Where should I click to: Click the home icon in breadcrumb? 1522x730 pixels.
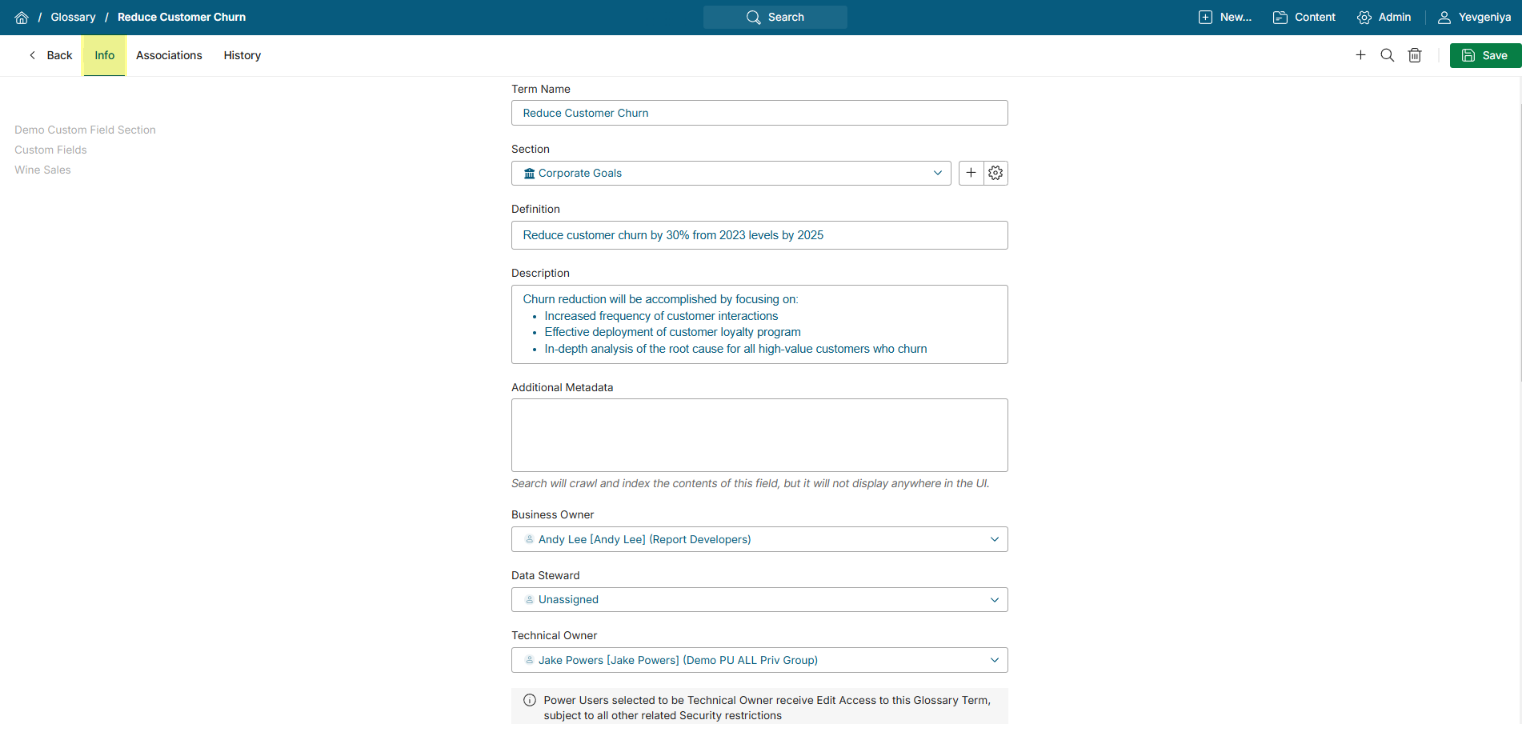pyautogui.click(x=21, y=17)
